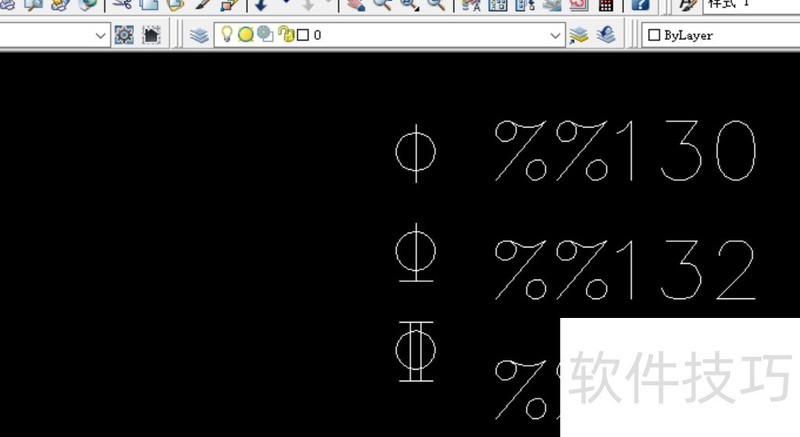800x437 pixels.
Task: Click the 3D DWF globe icon
Action: click(88, 5)
